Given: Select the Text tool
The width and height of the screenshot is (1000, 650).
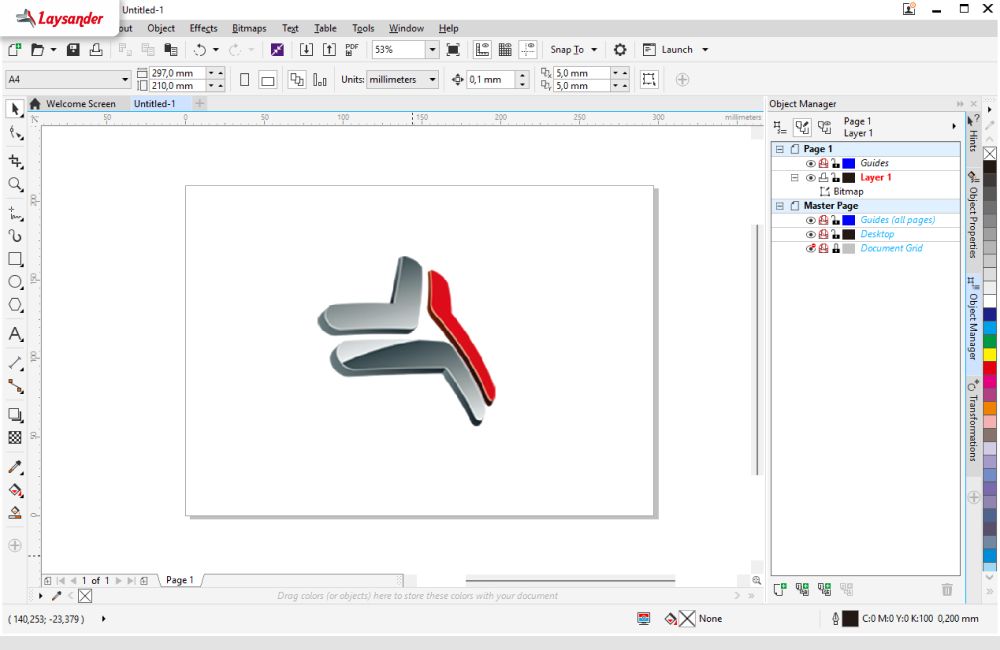Looking at the screenshot, I should pos(15,334).
